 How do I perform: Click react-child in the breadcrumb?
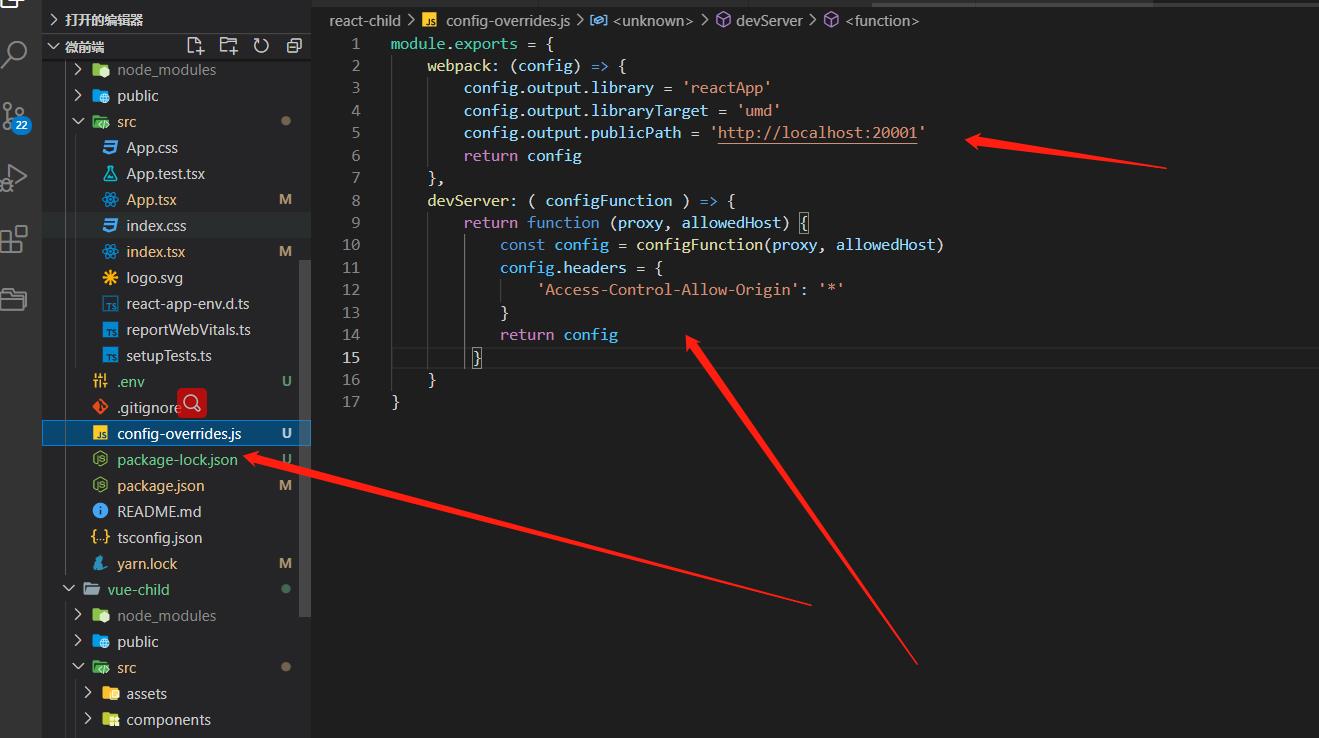[x=364, y=20]
